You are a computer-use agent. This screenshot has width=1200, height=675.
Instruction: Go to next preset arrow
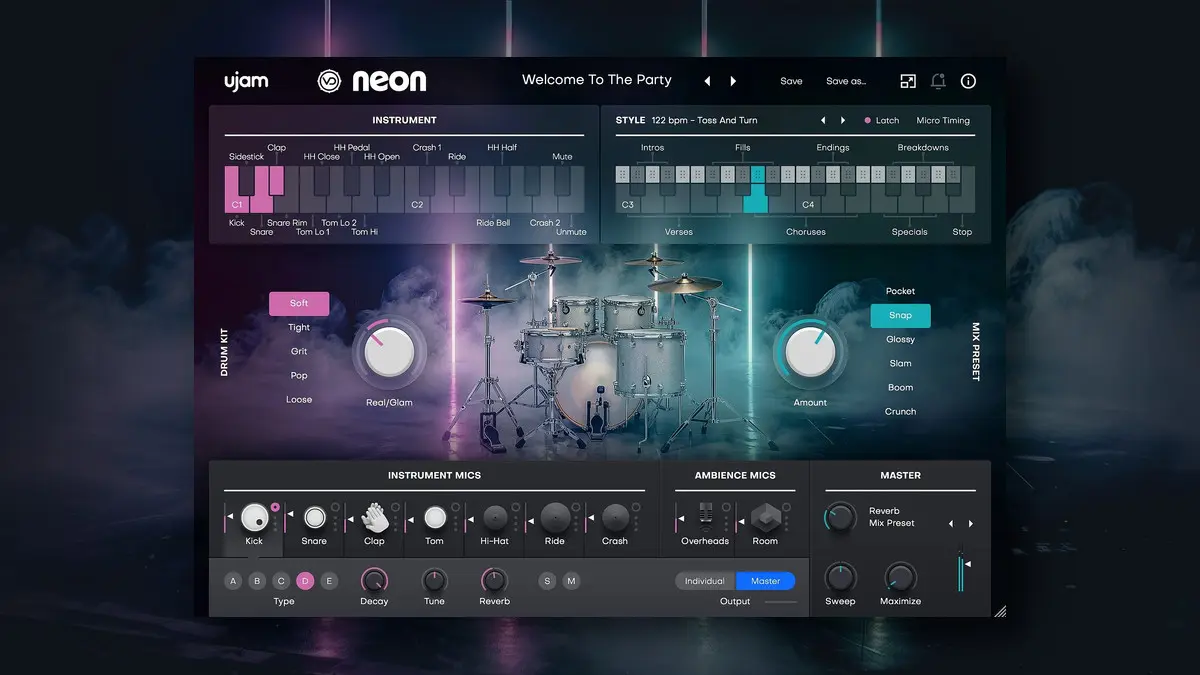(x=733, y=81)
